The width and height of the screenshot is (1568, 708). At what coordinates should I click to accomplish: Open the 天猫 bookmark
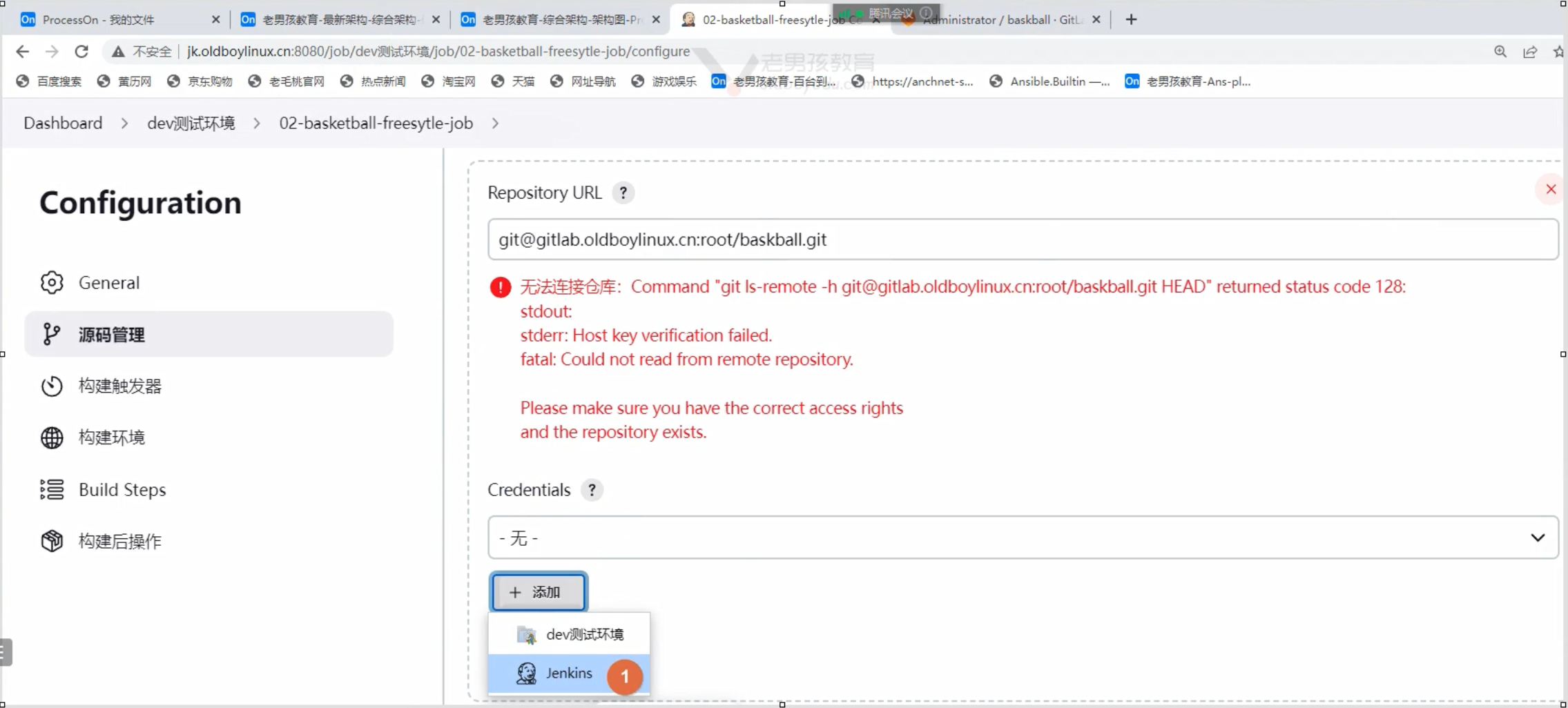click(x=513, y=81)
